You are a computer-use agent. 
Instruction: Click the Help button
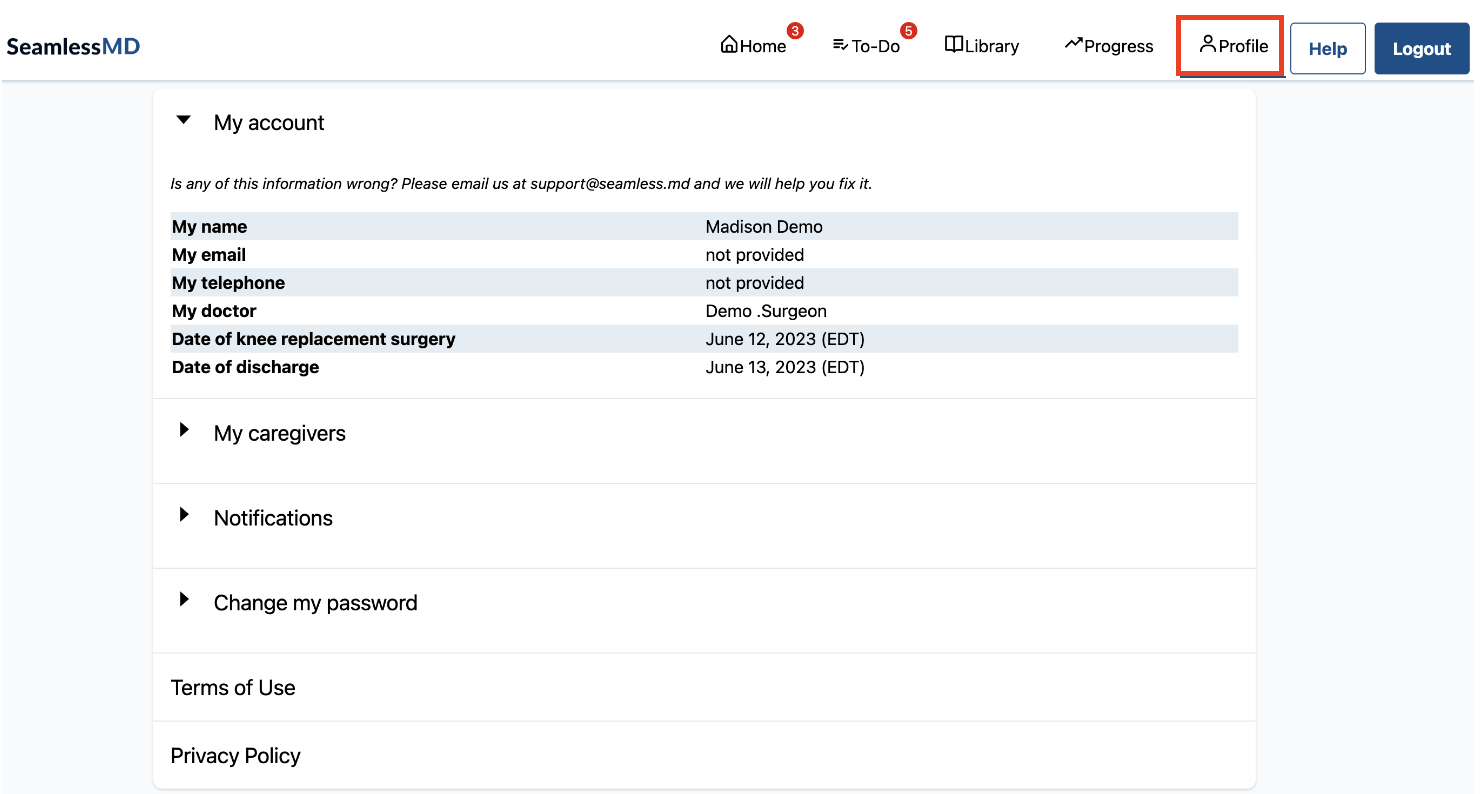coord(1328,49)
